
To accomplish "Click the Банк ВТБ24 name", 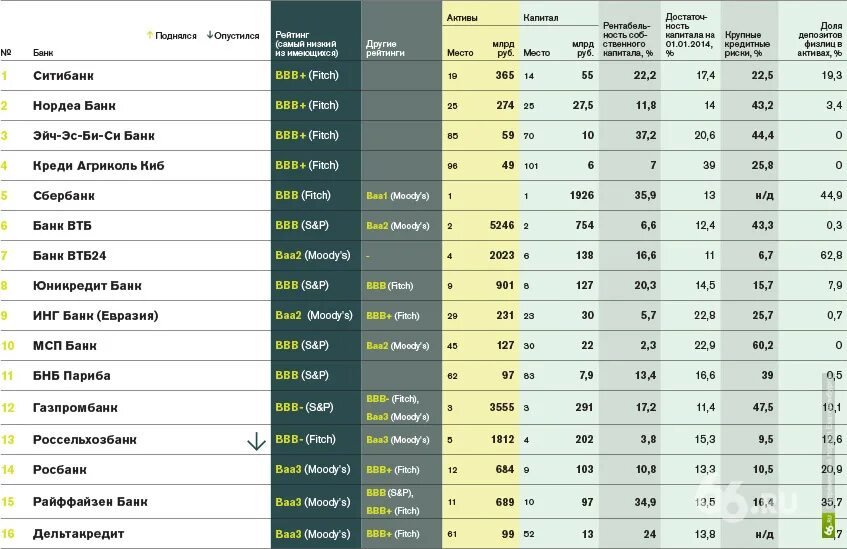I will (69, 256).
